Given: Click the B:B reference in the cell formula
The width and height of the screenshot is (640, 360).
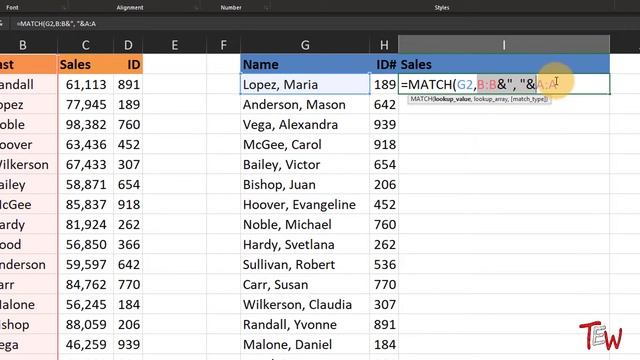Looking at the screenshot, I should tap(487, 84).
